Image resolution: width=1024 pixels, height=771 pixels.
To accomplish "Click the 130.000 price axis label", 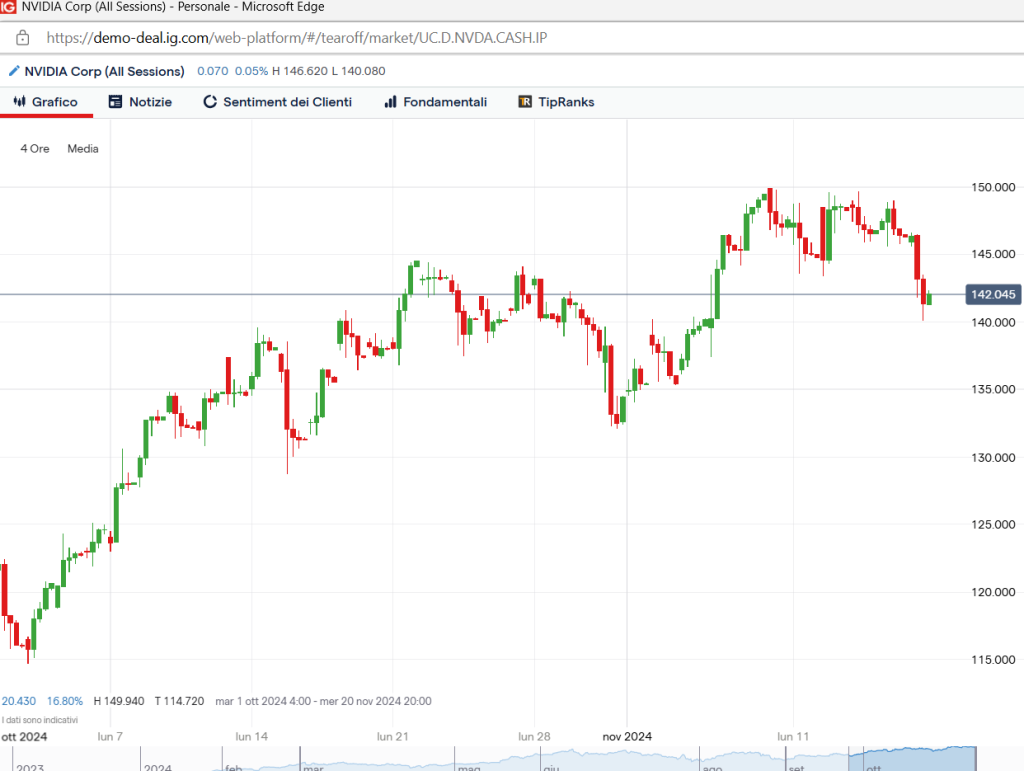I will click(x=993, y=458).
